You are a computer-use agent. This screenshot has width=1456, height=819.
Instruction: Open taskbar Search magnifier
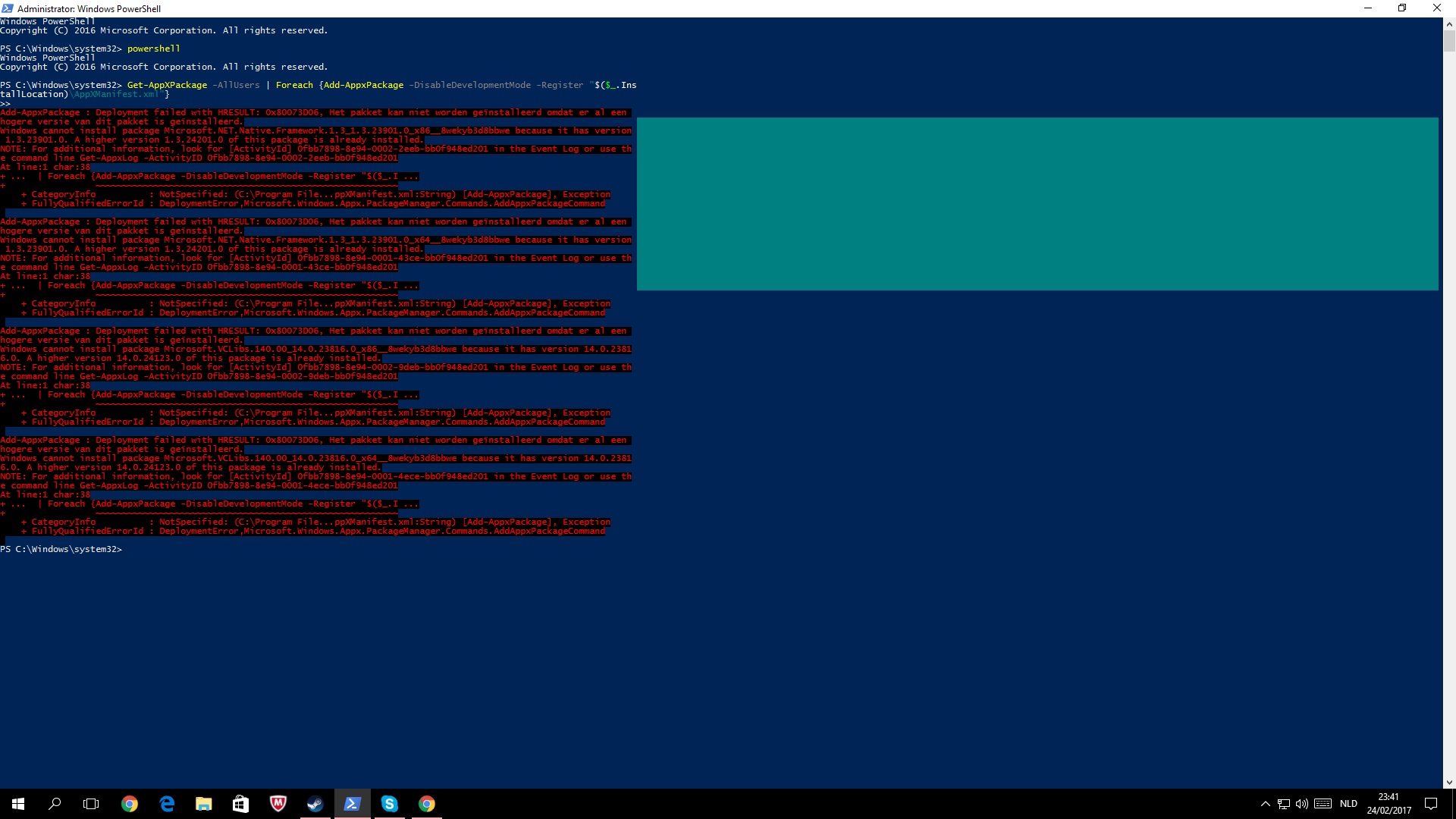tap(55, 804)
